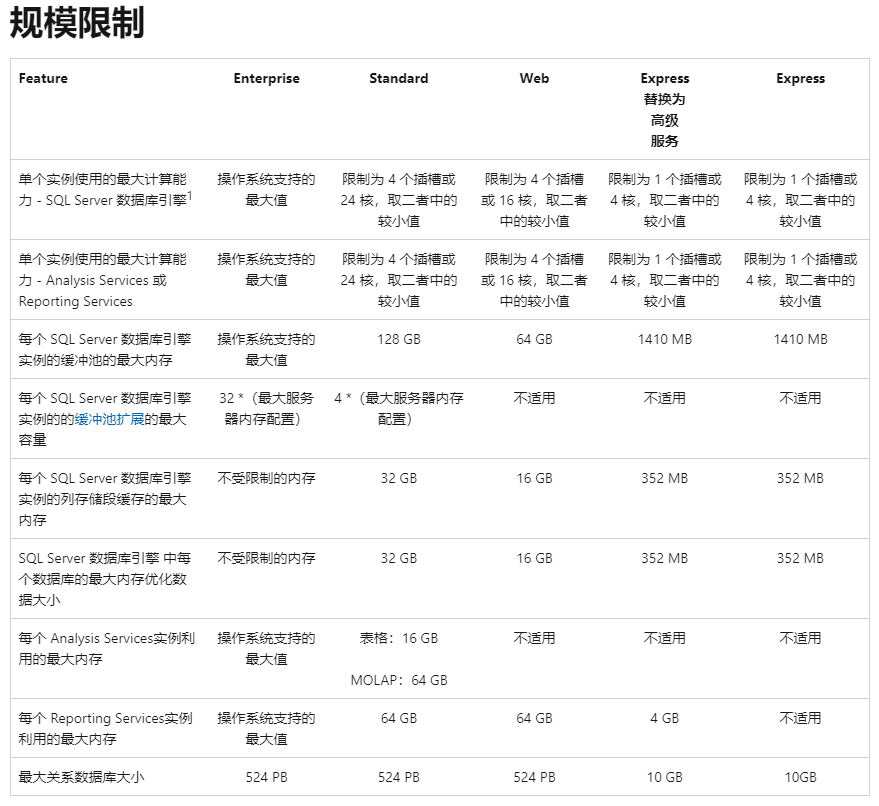Select Express 高级服务 "352 MB" in 列存储段缓存 row

(x=665, y=479)
